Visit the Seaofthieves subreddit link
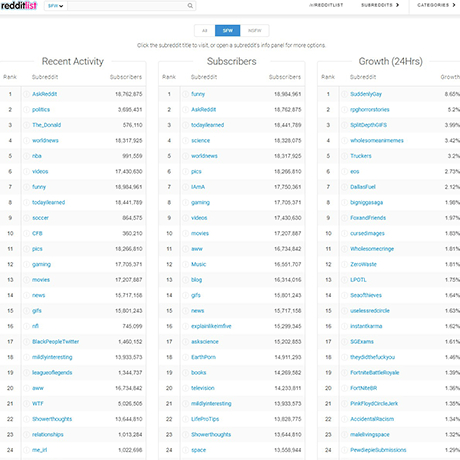 (x=366, y=295)
